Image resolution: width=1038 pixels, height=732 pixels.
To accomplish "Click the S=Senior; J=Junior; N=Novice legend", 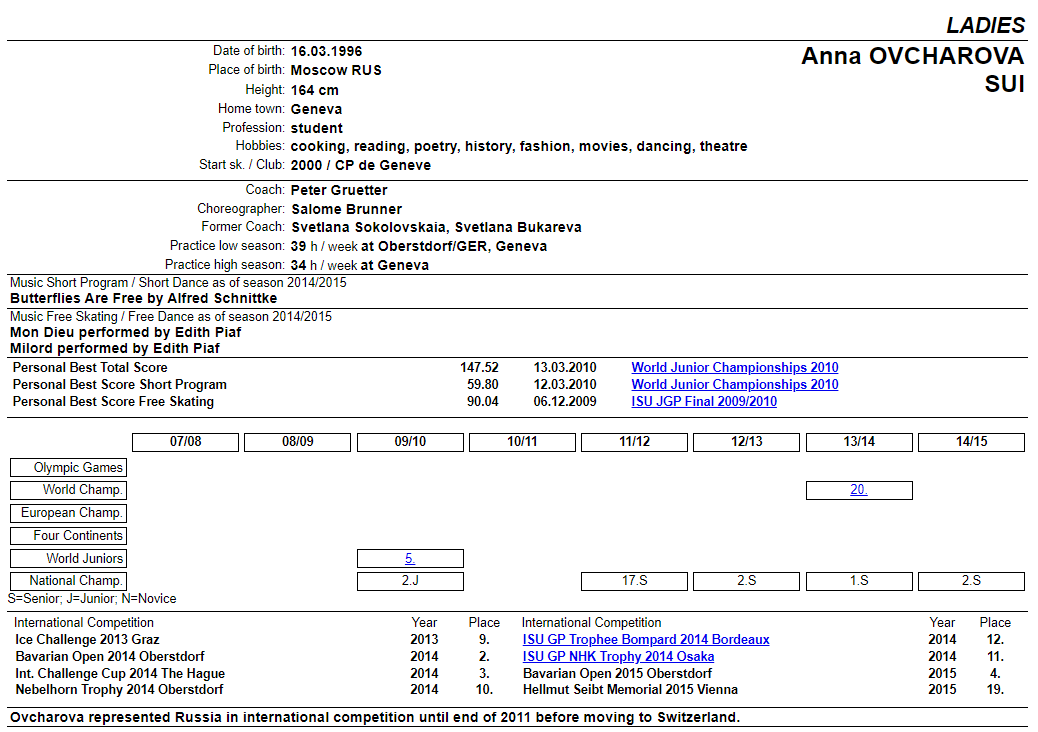I will 92,599.
